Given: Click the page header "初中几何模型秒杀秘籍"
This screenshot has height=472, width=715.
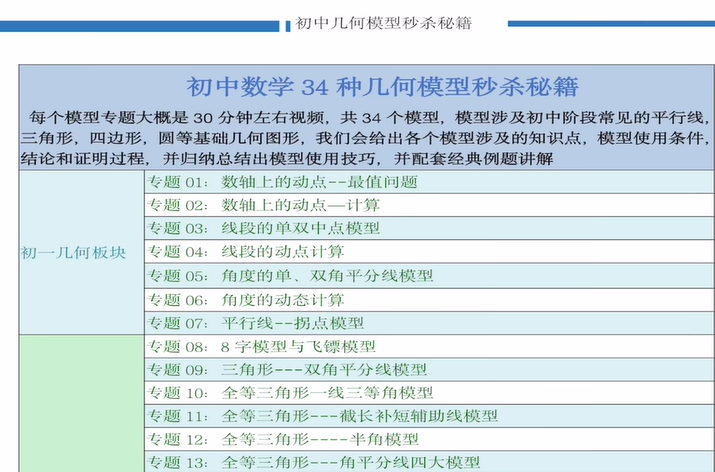Looking at the screenshot, I should pos(383,23).
